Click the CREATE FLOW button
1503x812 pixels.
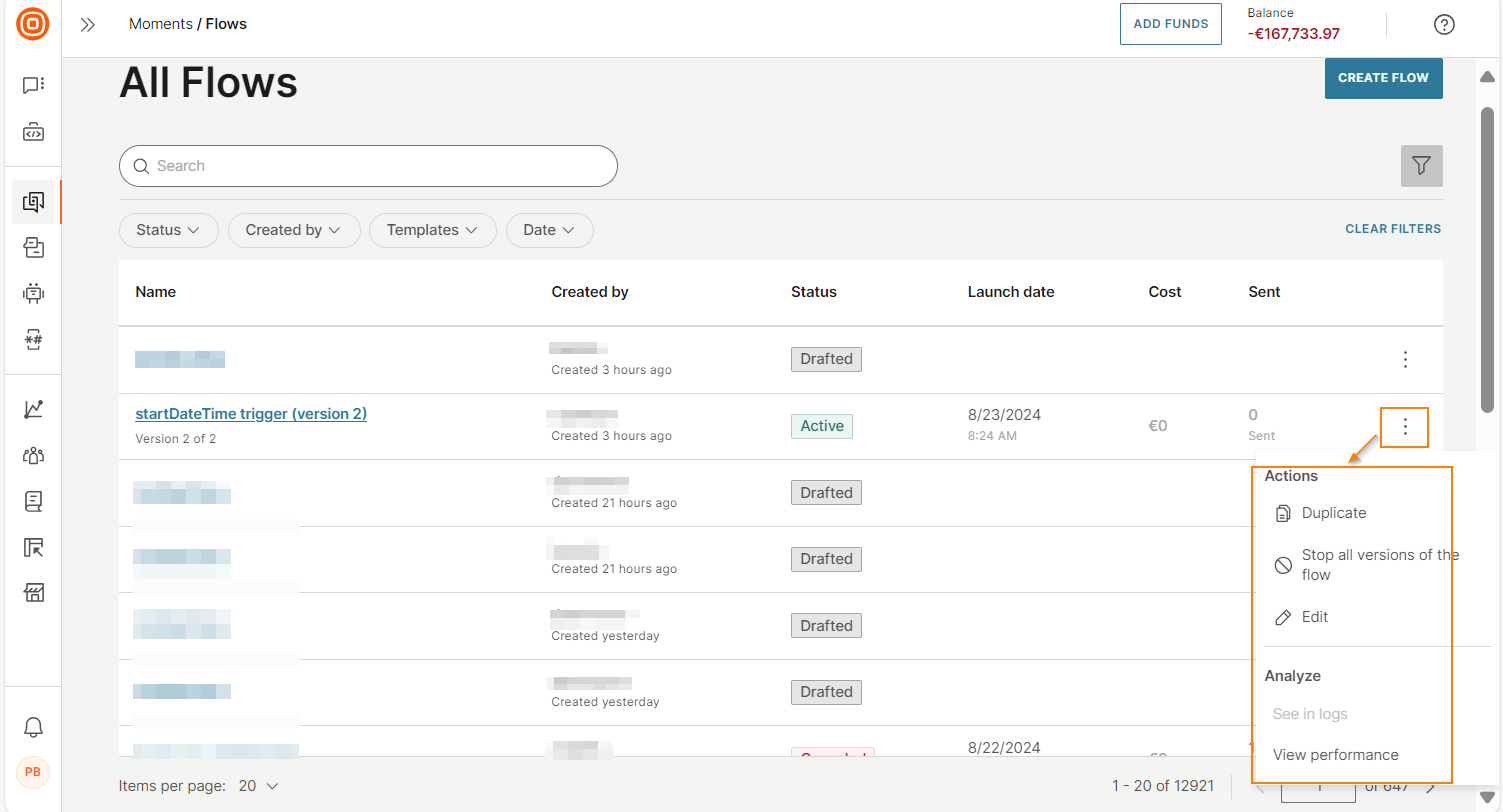click(1383, 78)
